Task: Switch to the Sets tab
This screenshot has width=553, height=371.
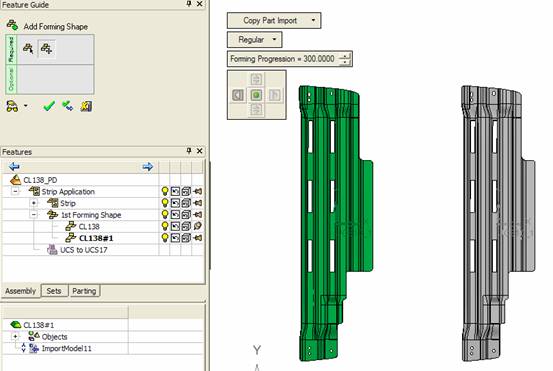Action: (x=54, y=291)
